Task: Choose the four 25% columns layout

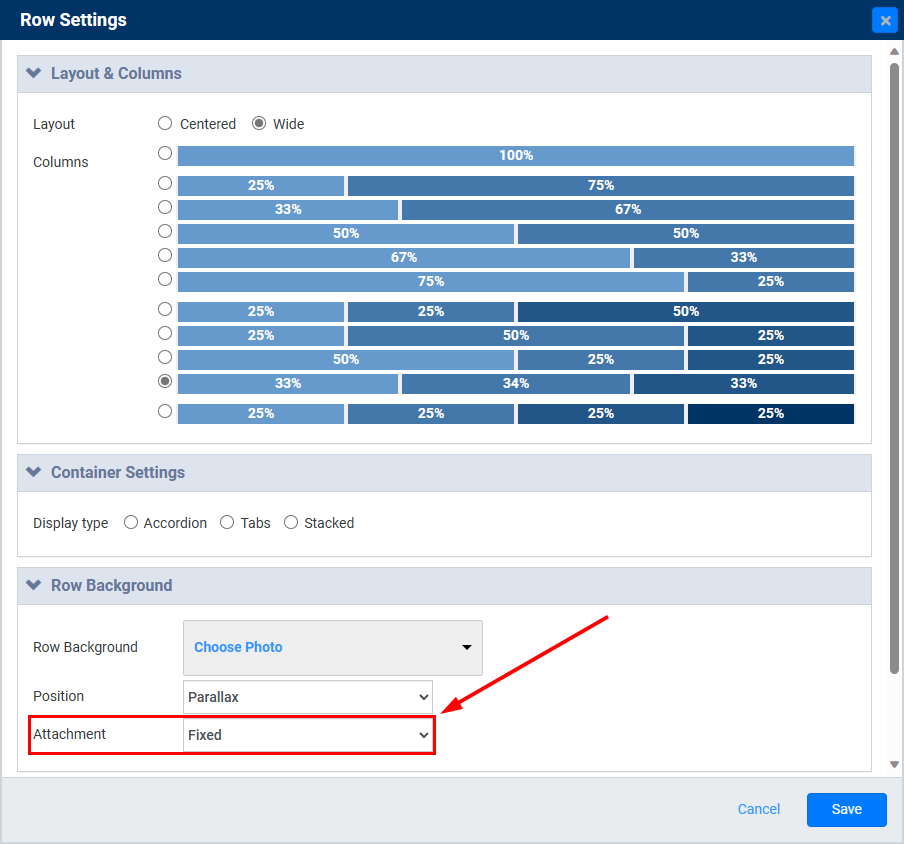Action: tap(165, 412)
